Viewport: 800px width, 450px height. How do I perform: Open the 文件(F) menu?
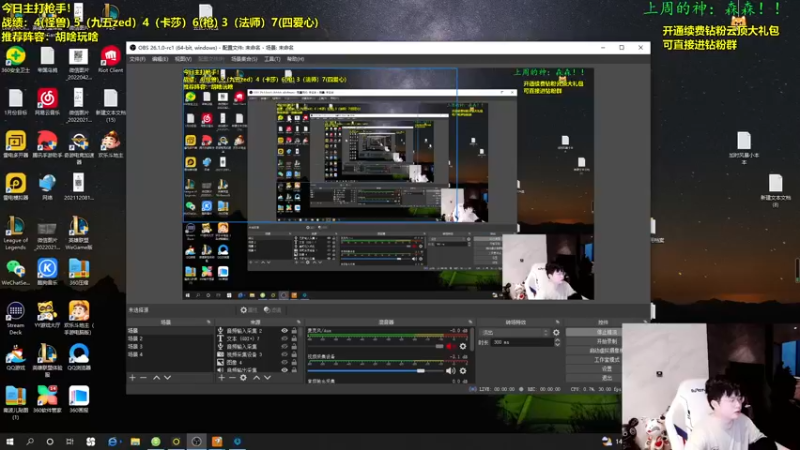point(137,59)
